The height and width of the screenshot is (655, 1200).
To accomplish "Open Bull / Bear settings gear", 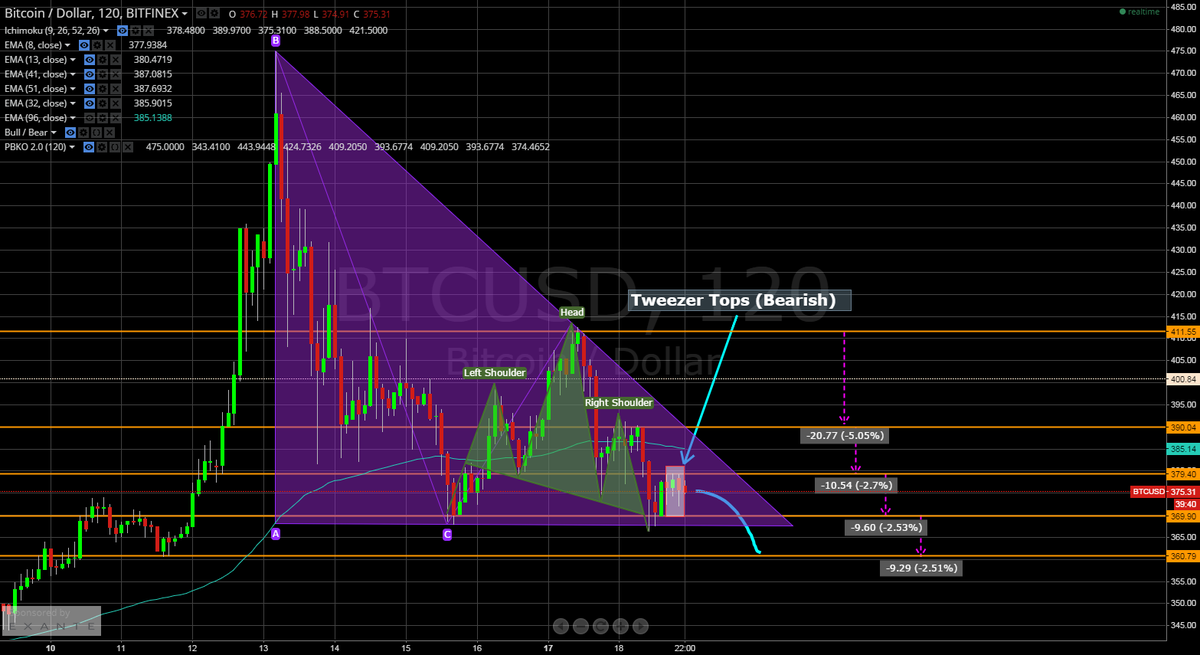I will [83, 132].
